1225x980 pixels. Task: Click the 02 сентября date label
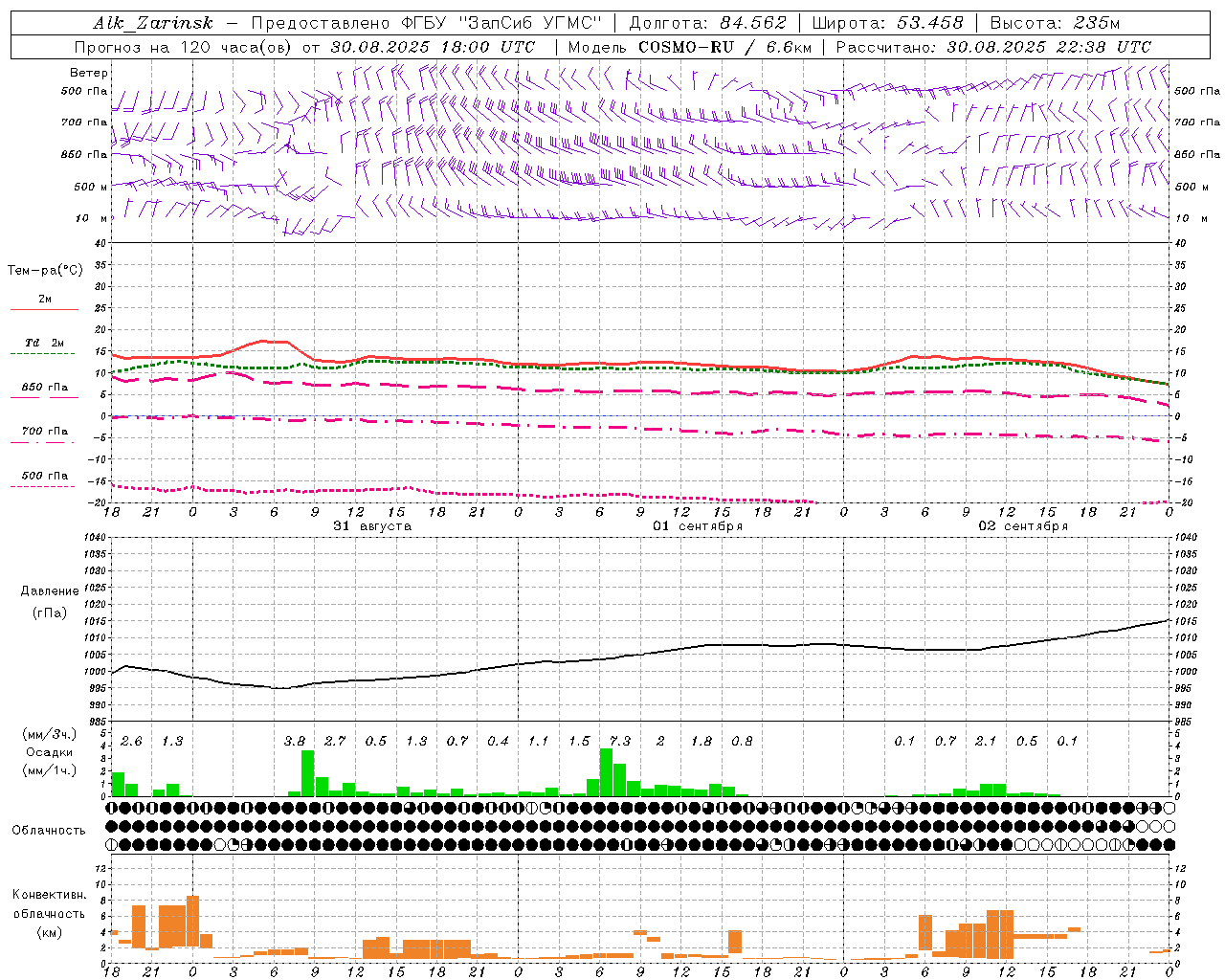[x=1023, y=526]
